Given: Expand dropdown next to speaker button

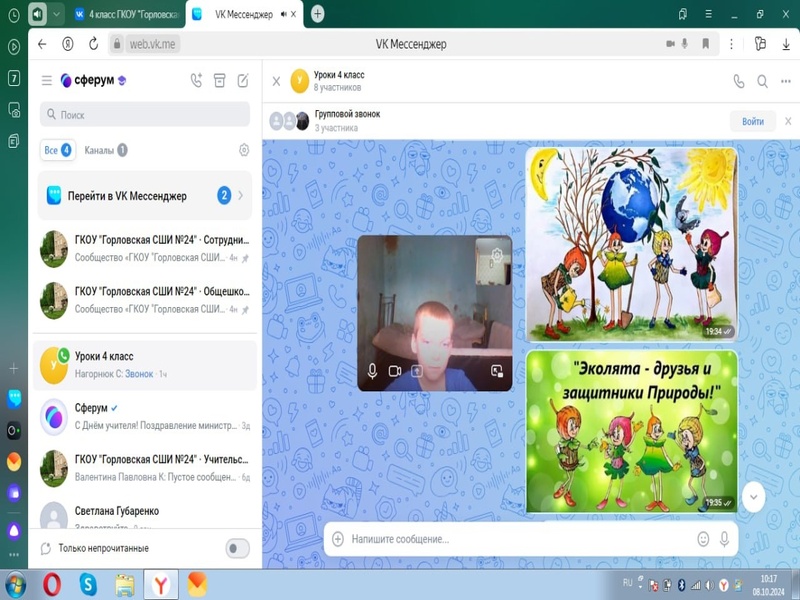Looking at the screenshot, I should 56,14.
